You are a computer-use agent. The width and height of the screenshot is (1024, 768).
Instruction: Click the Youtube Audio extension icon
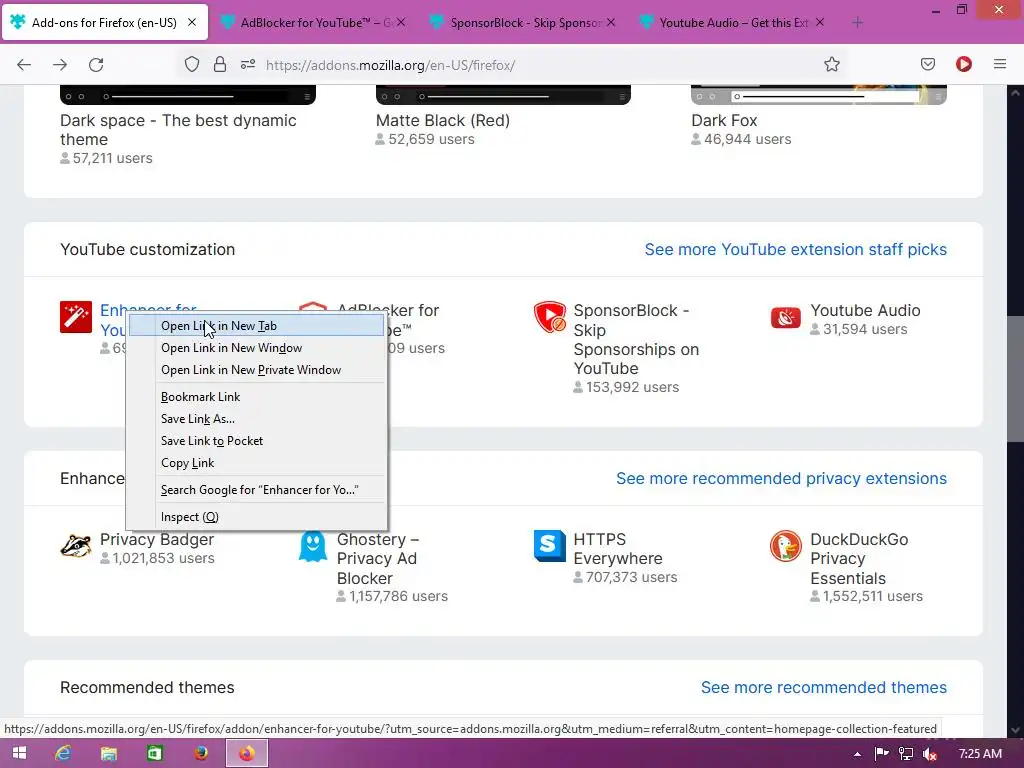click(x=786, y=317)
